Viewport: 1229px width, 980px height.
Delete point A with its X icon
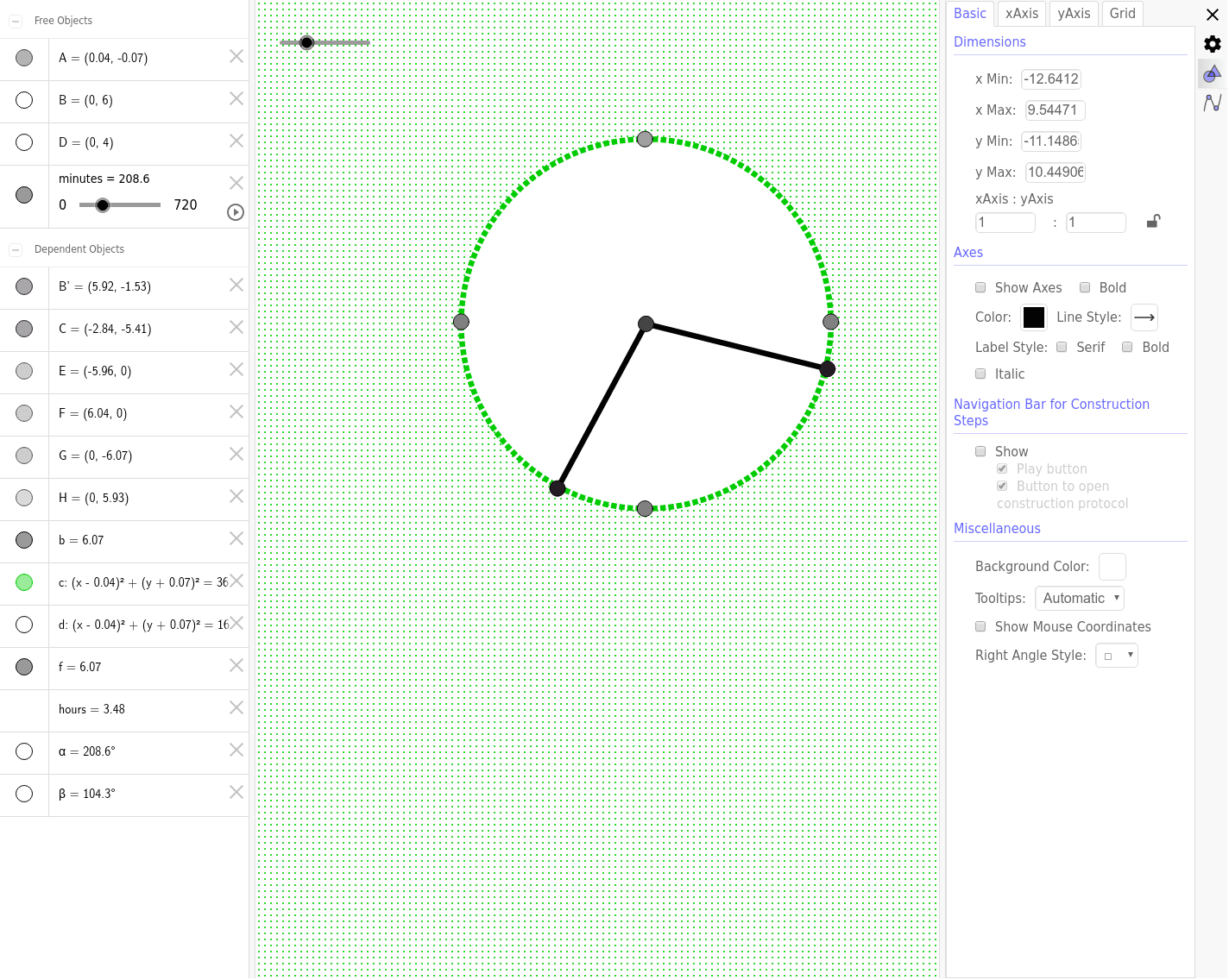tap(236, 56)
